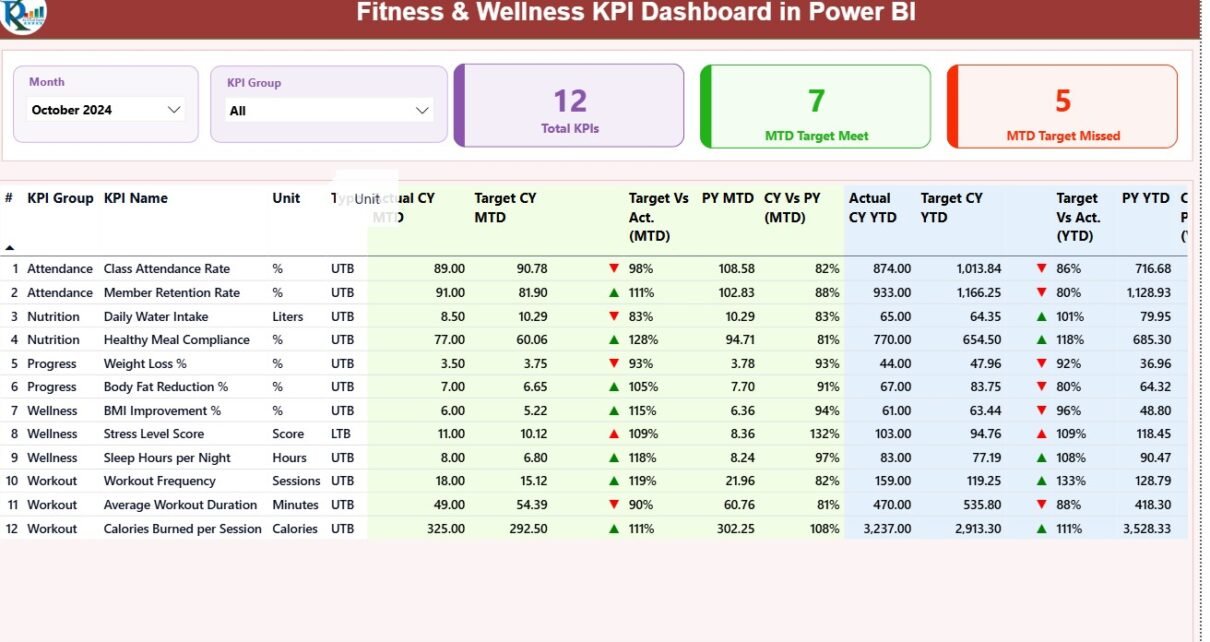
Task: Click the Month slicer chevron arrow
Action: coord(174,110)
